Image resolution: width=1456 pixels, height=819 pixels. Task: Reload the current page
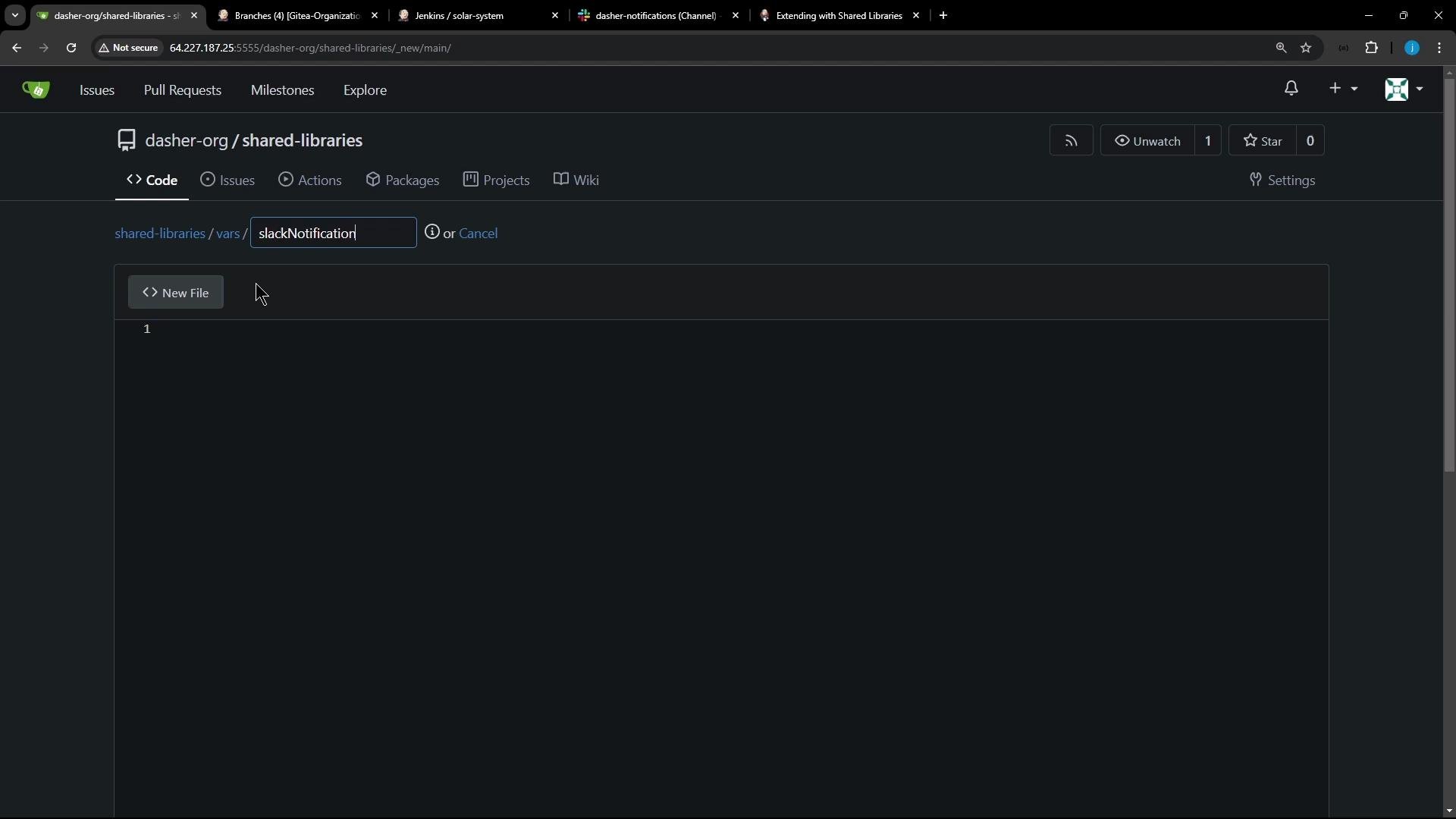click(x=71, y=48)
